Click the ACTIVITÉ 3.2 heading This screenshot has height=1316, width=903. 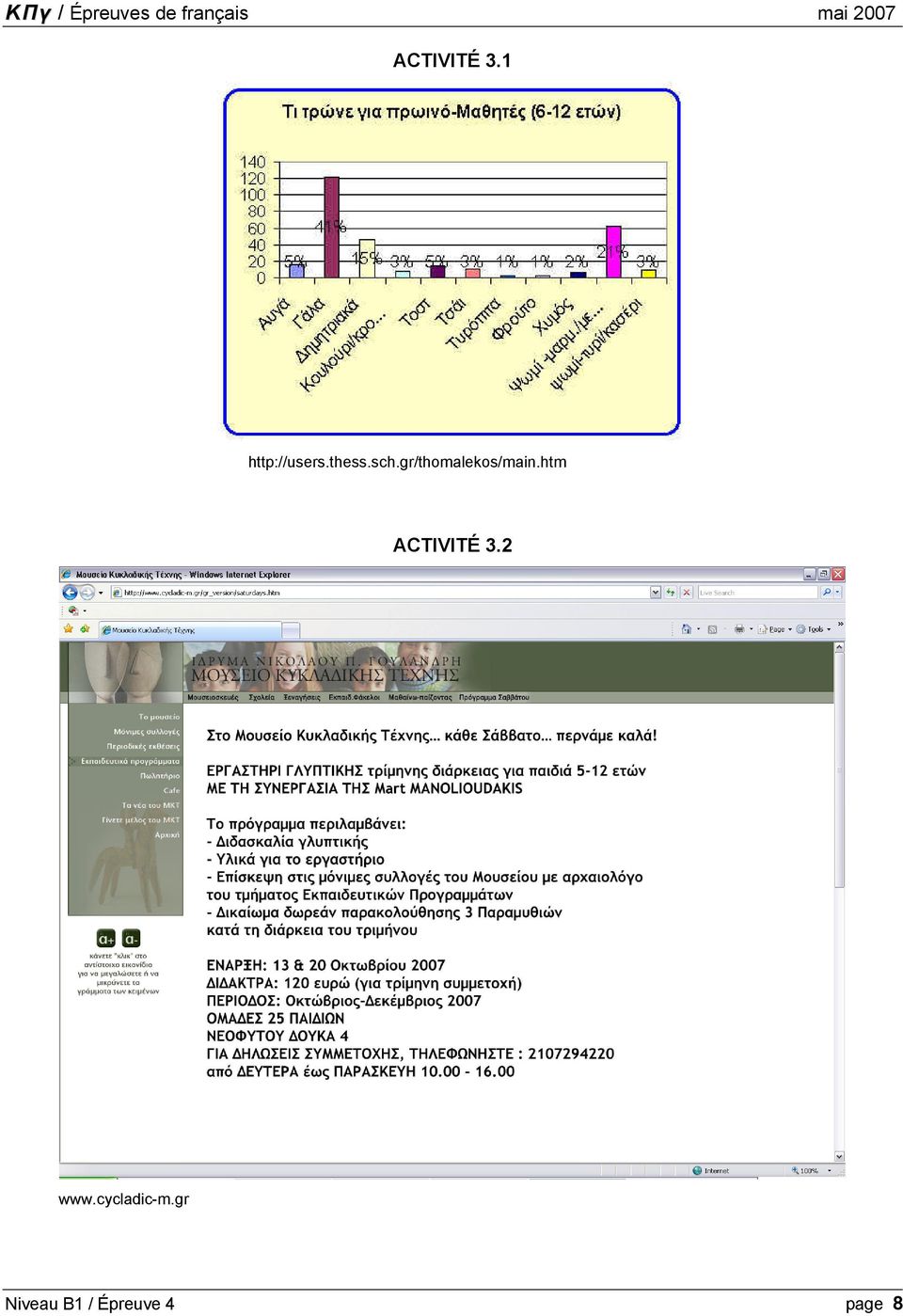point(452,545)
